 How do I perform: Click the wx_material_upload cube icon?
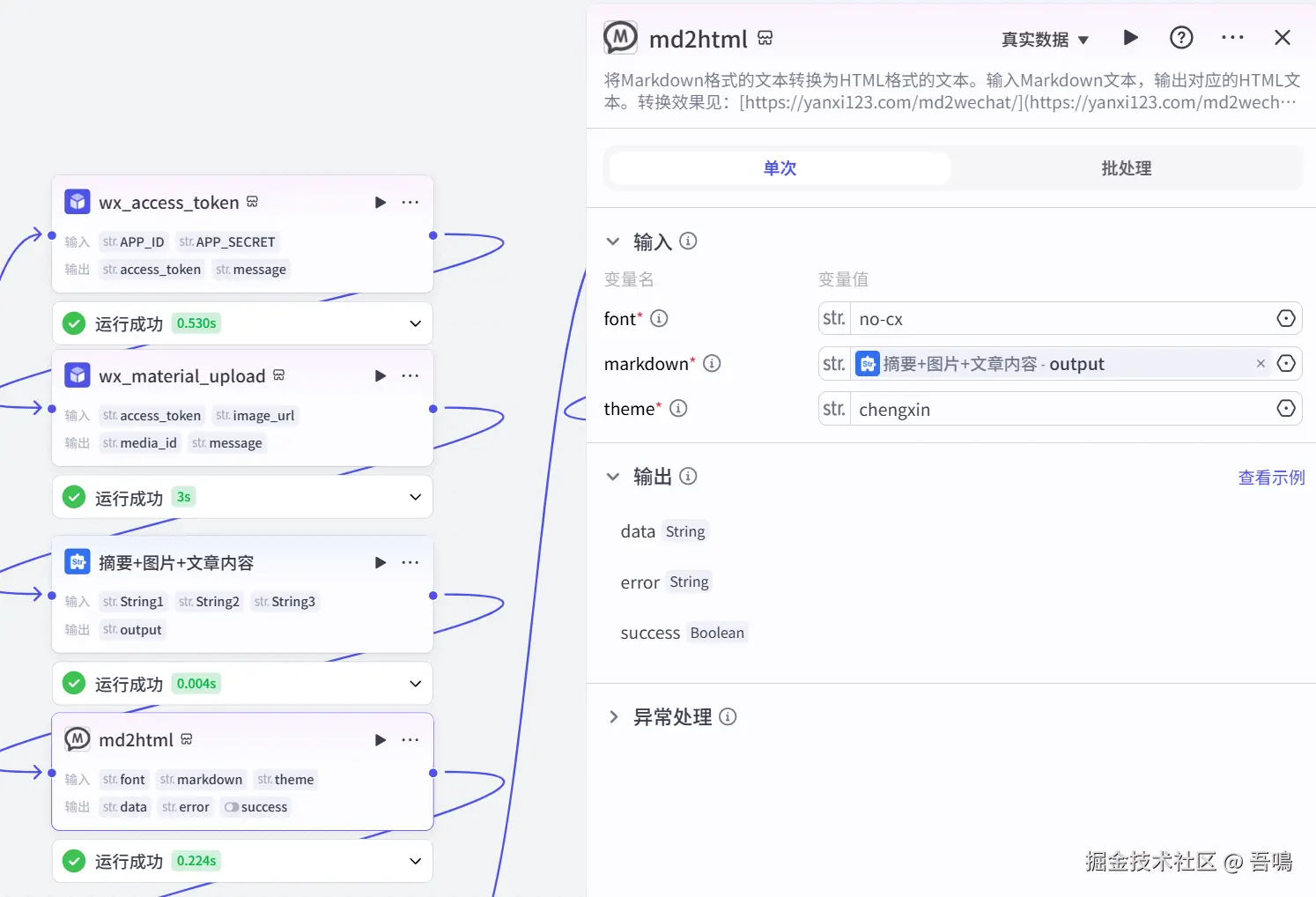78,375
